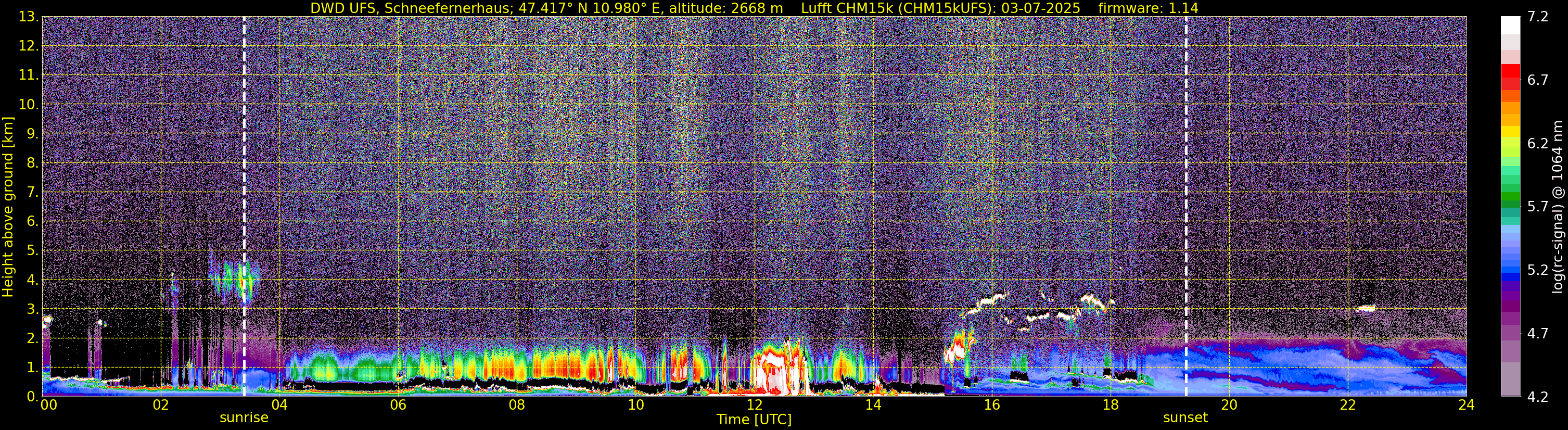Click the "7.2" colorbar tick value

1538,17
